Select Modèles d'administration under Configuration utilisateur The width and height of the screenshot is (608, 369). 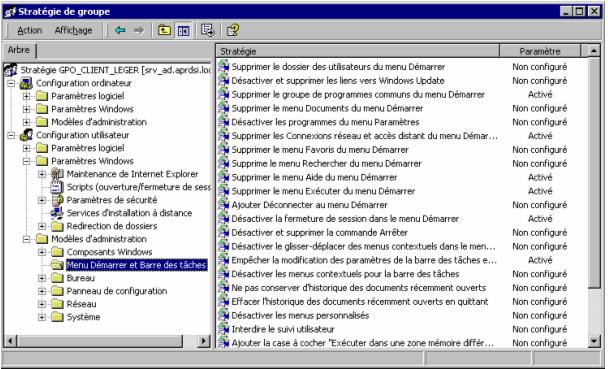click(99, 239)
